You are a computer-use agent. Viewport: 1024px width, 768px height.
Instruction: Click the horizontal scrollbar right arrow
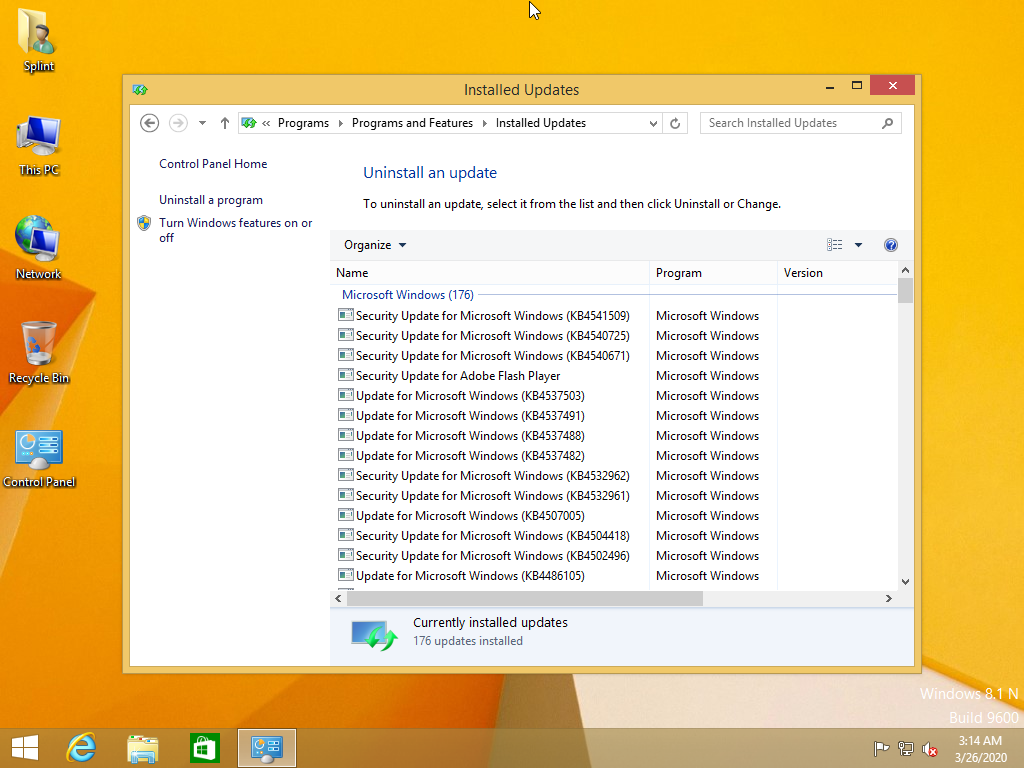click(888, 598)
